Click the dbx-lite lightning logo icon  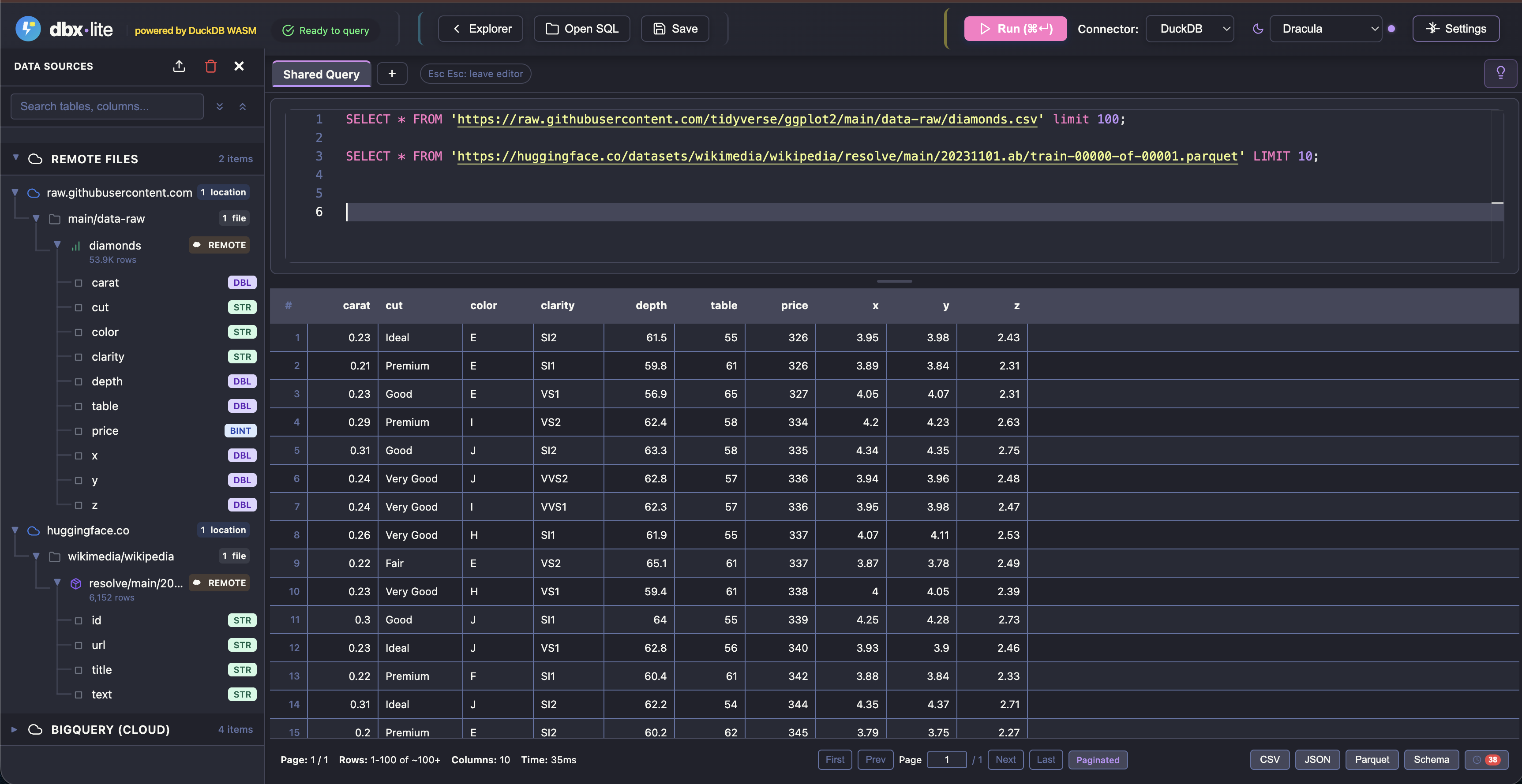point(28,28)
